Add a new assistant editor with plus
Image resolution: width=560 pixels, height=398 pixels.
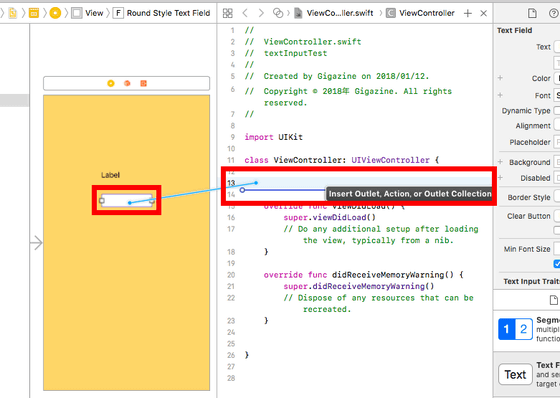point(468,14)
